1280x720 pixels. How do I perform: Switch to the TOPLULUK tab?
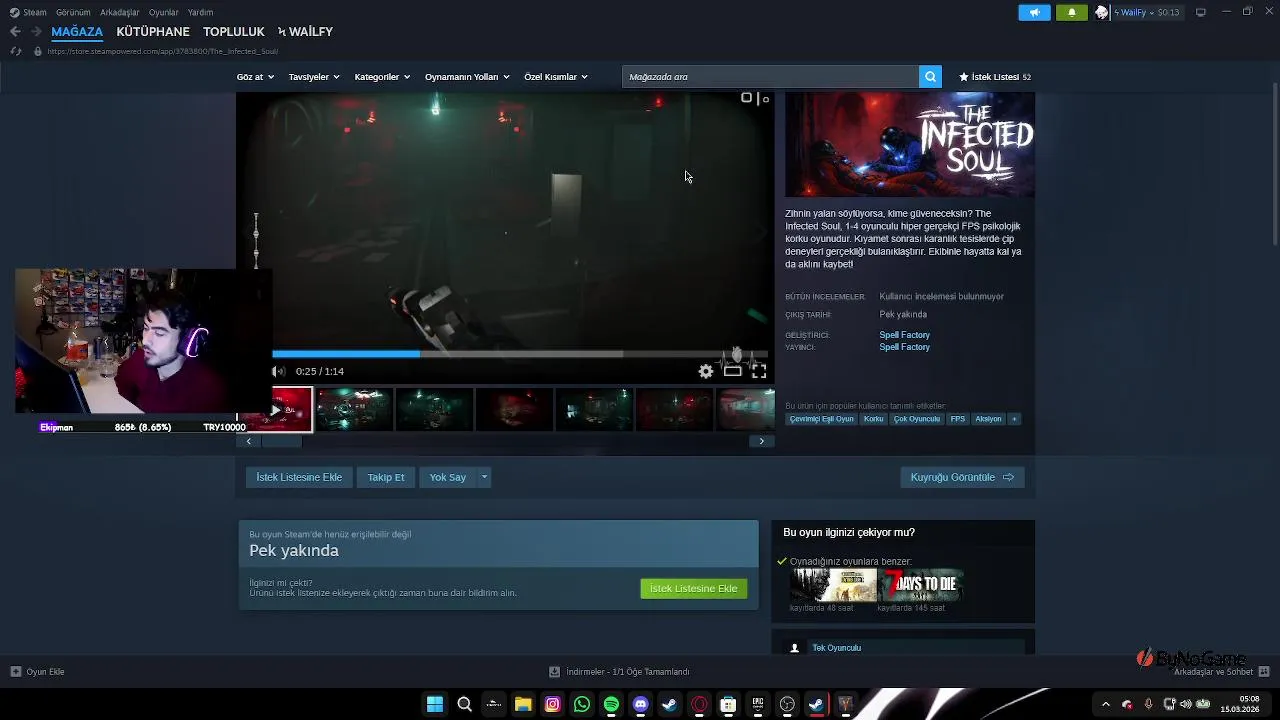coord(234,32)
